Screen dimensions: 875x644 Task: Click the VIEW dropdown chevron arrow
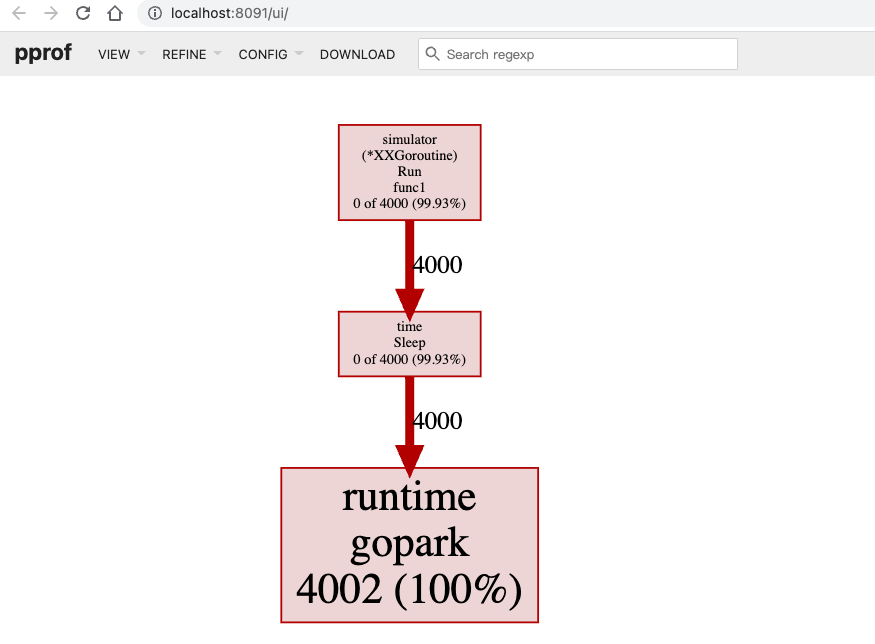point(139,54)
